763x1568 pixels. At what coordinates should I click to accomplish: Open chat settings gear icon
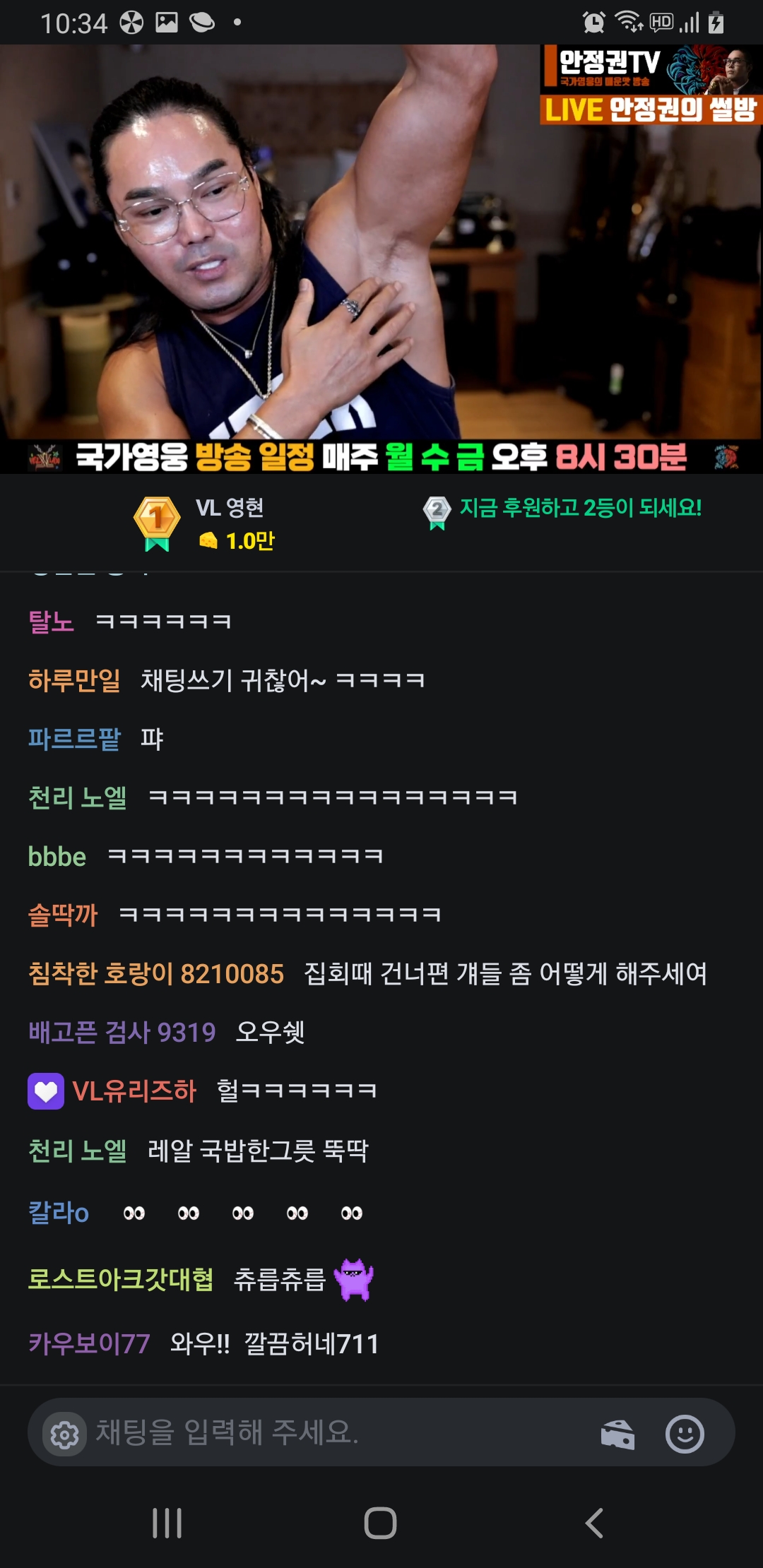tap(64, 1435)
